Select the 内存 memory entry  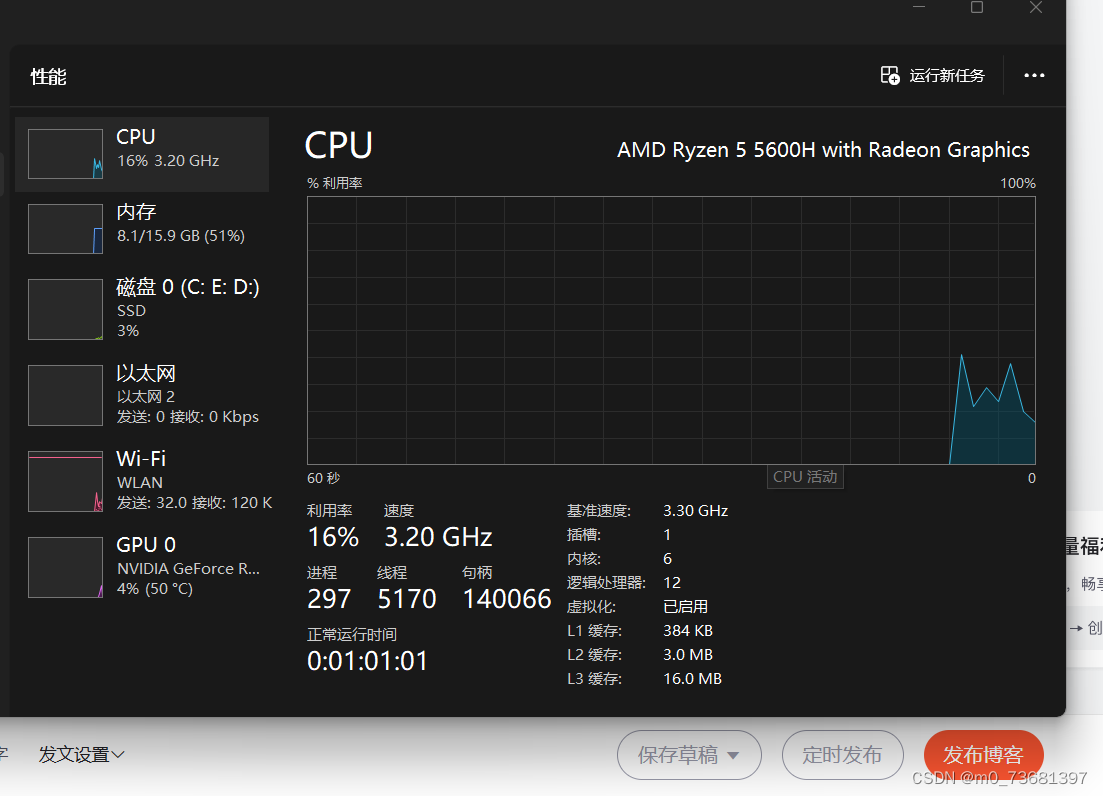142,229
